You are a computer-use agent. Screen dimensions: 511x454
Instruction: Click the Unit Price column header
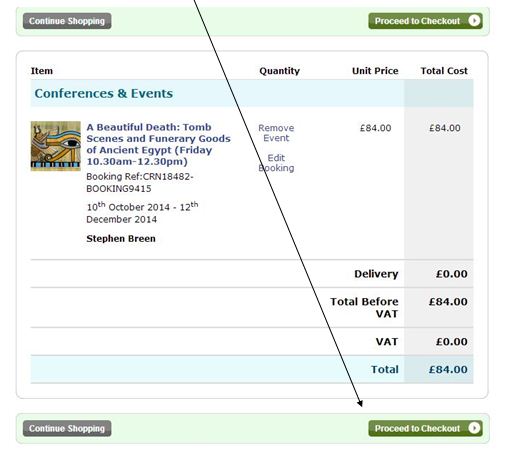pos(375,71)
